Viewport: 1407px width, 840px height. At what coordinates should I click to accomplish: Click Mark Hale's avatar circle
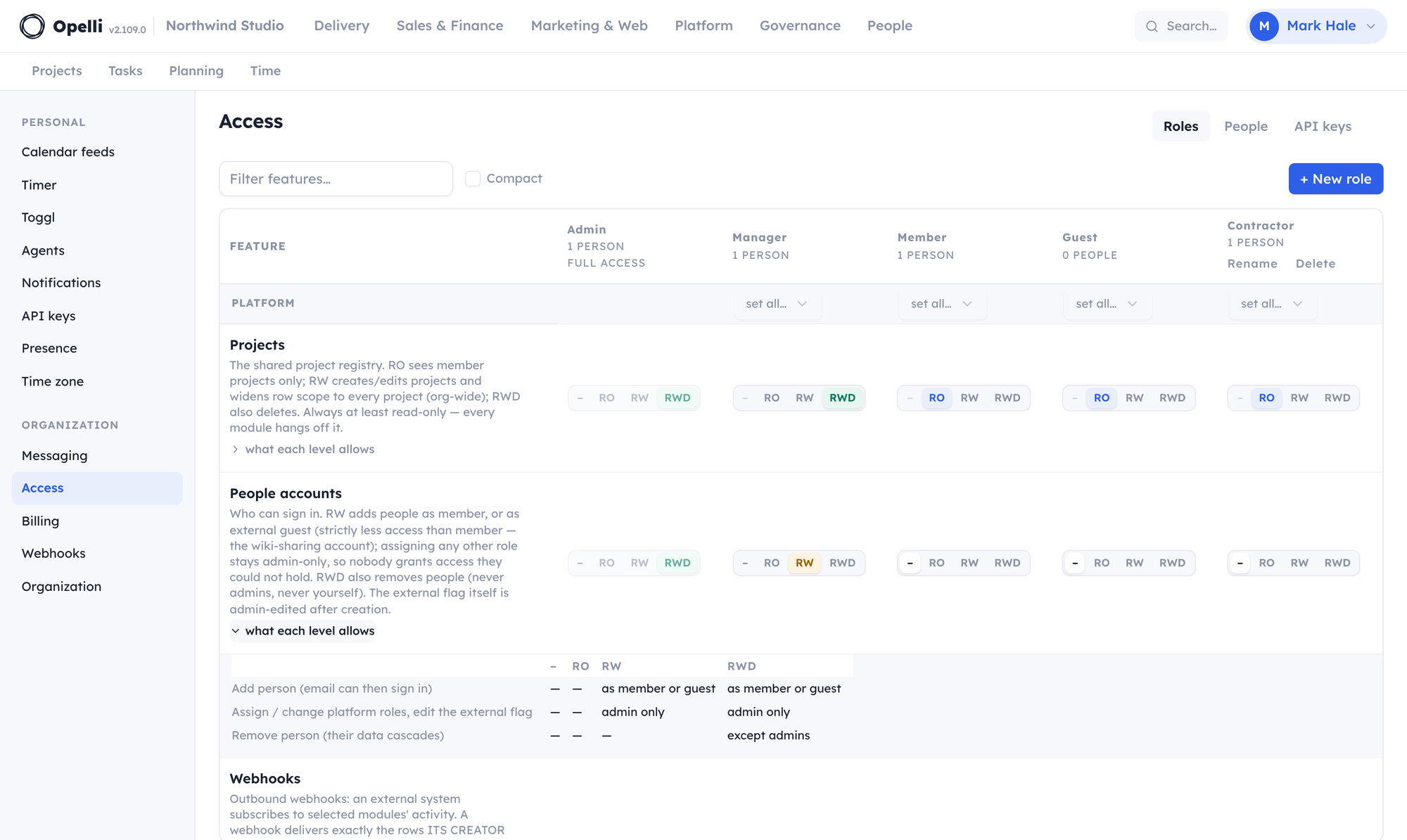(1264, 26)
